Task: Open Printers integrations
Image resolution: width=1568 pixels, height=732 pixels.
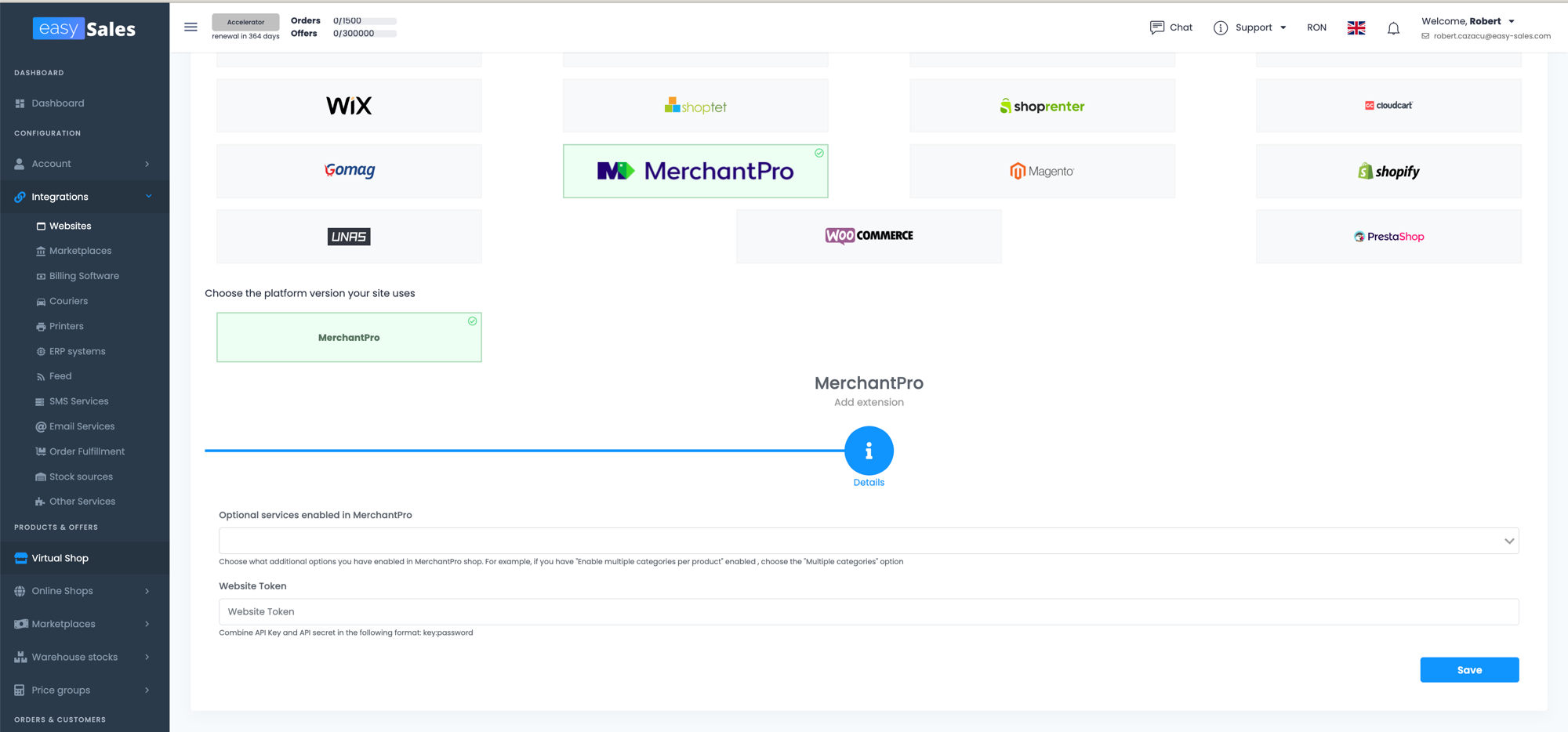Action: (66, 326)
